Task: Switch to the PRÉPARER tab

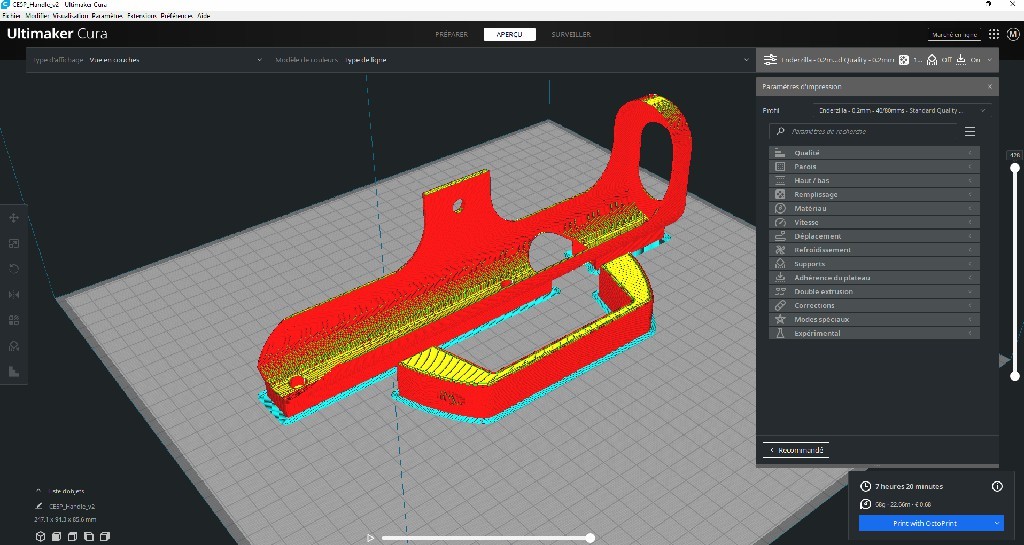Action: (452, 34)
